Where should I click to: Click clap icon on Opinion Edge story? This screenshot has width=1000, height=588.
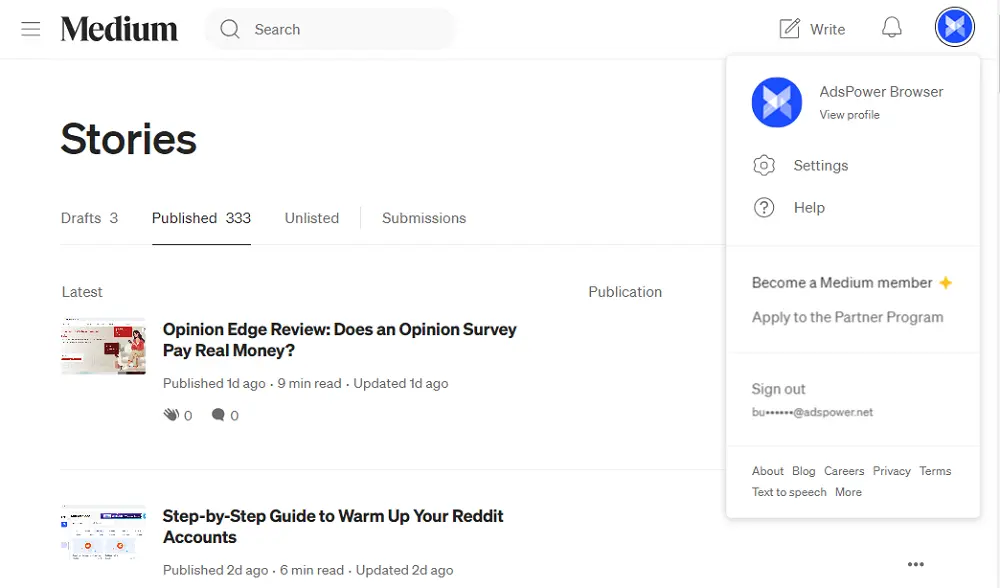pyautogui.click(x=172, y=415)
